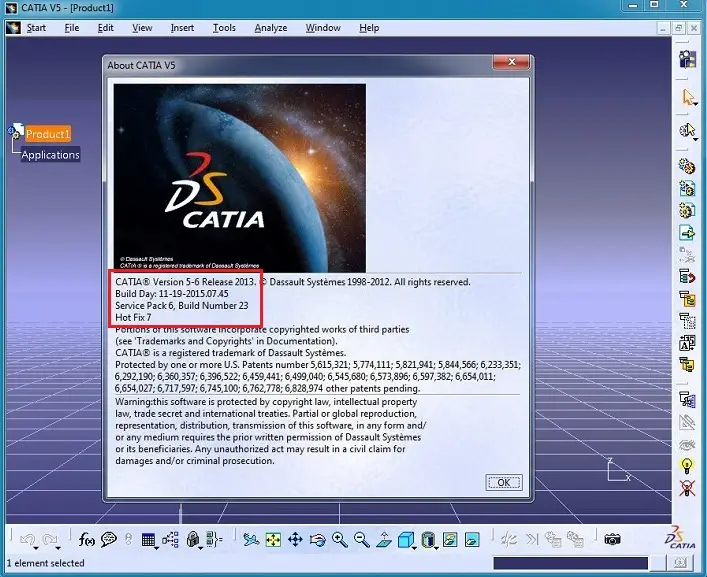Expand the Design Table dropdown arrow
The image size is (707, 577).
coord(156,548)
